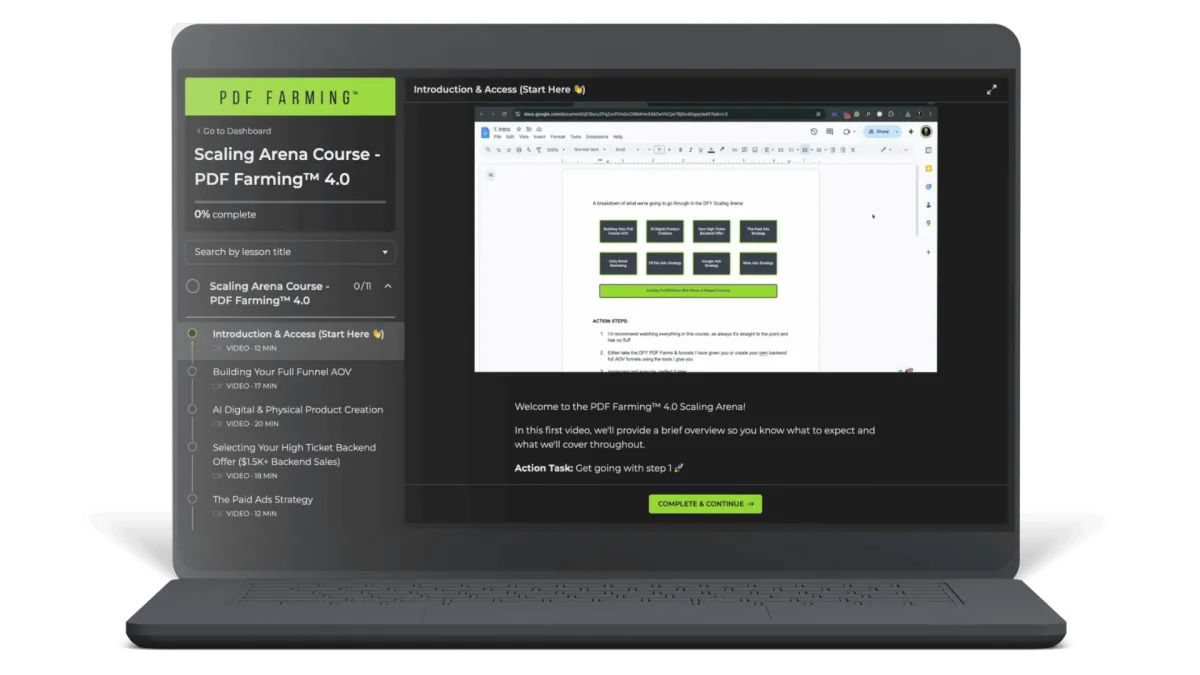The height and width of the screenshot is (675, 1200).
Task: Click the Google Docs logo in the video
Action: pos(485,132)
